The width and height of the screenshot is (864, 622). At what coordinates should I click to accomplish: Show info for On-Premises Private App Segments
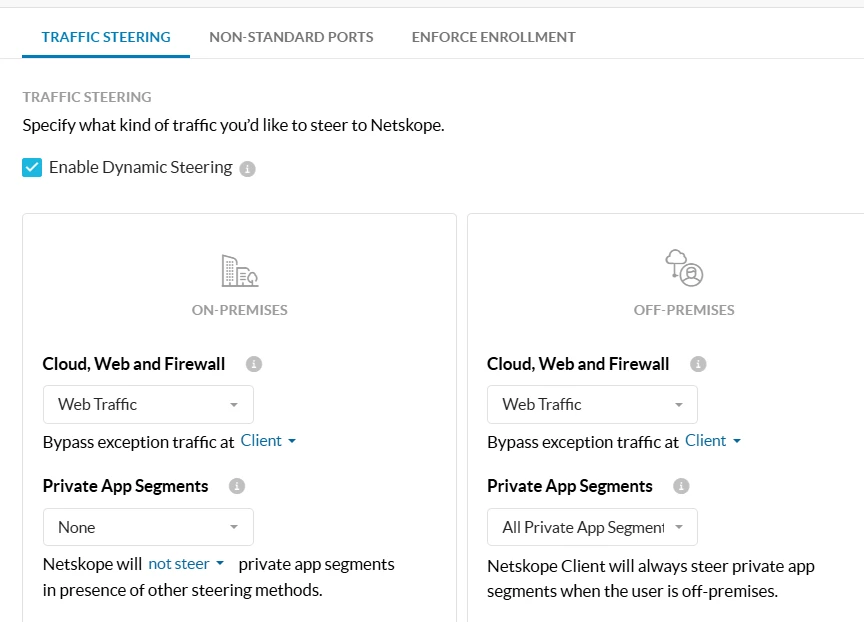pyautogui.click(x=237, y=486)
